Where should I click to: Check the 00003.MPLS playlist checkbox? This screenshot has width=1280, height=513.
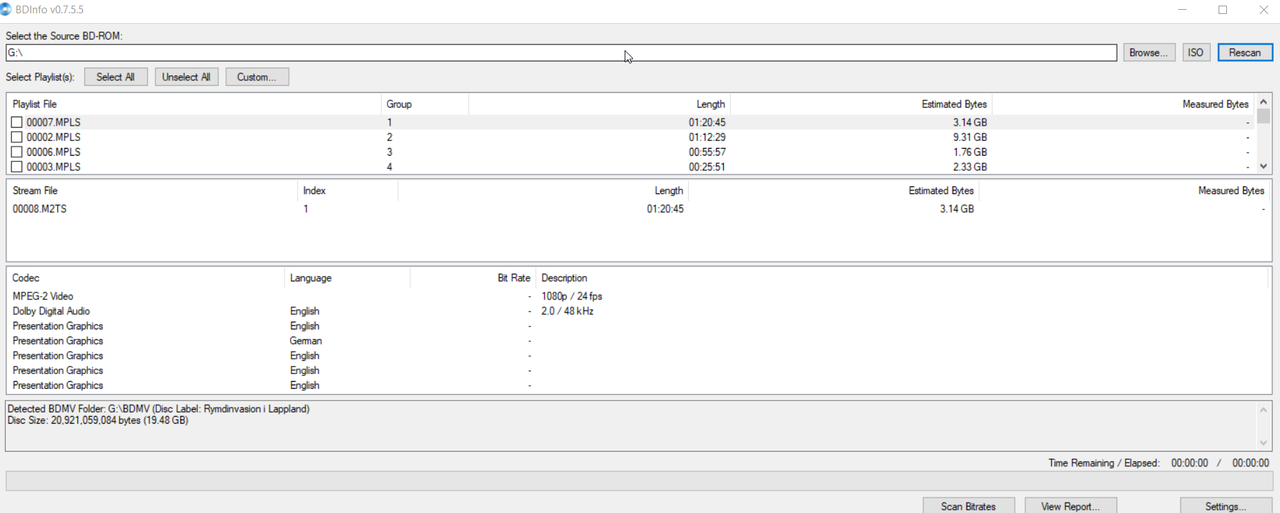(x=16, y=167)
